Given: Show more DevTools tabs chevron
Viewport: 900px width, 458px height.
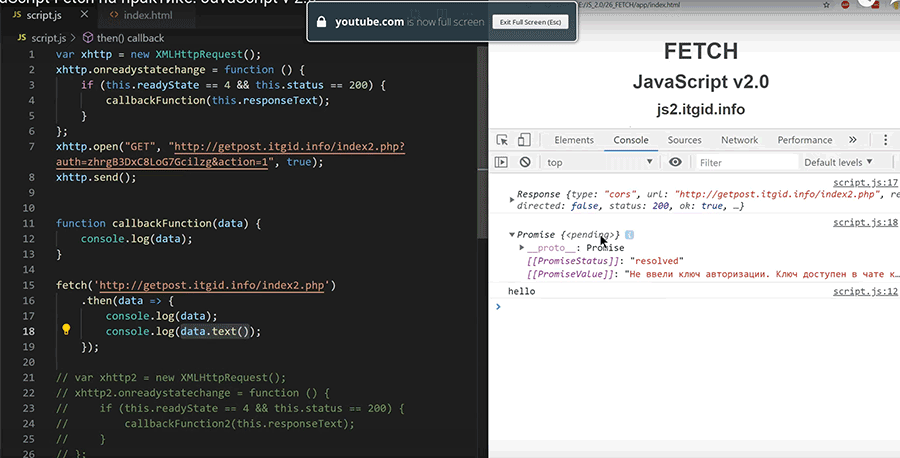Looking at the screenshot, I should [852, 140].
